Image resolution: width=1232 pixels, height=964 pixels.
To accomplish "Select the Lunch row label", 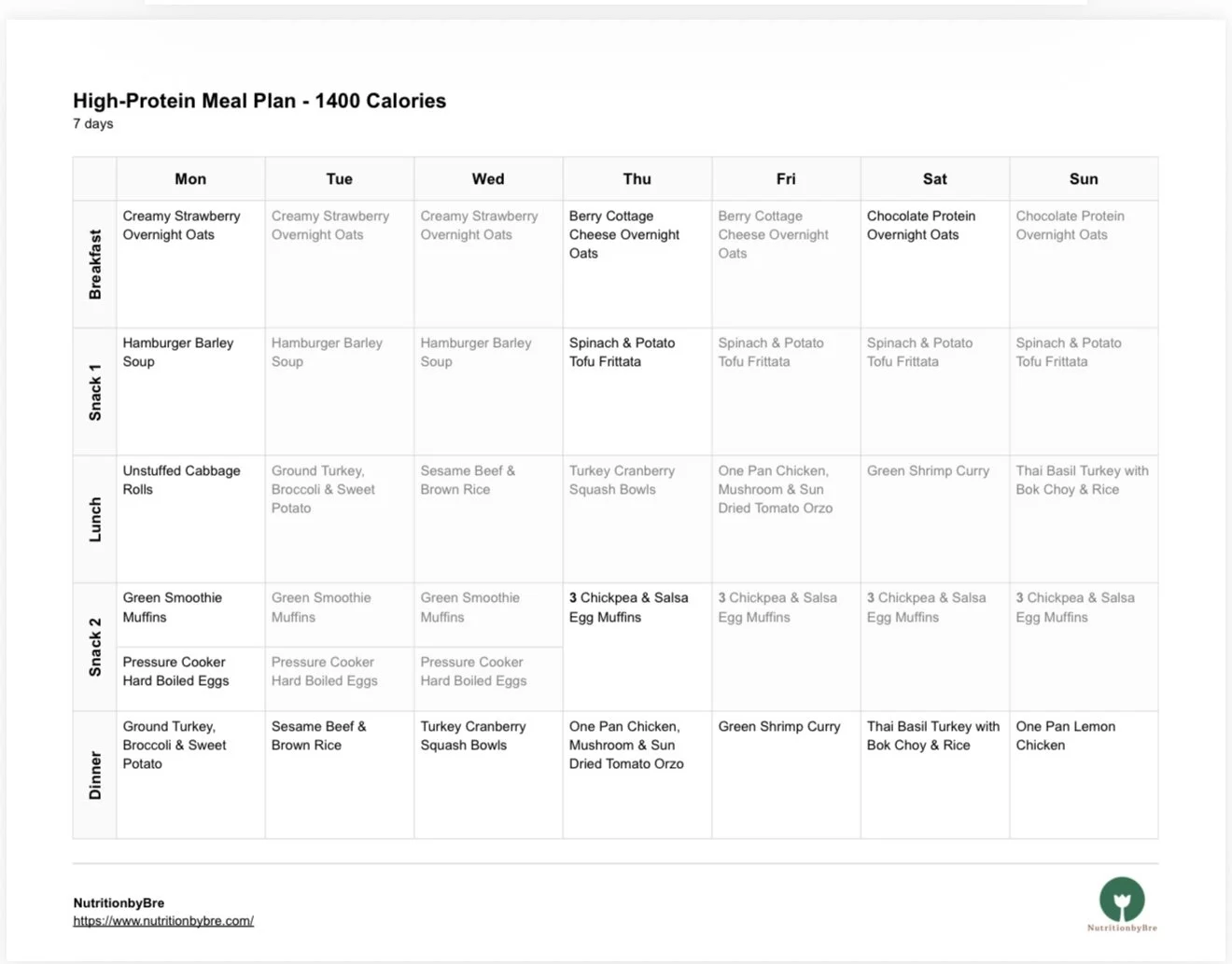I will [94, 519].
